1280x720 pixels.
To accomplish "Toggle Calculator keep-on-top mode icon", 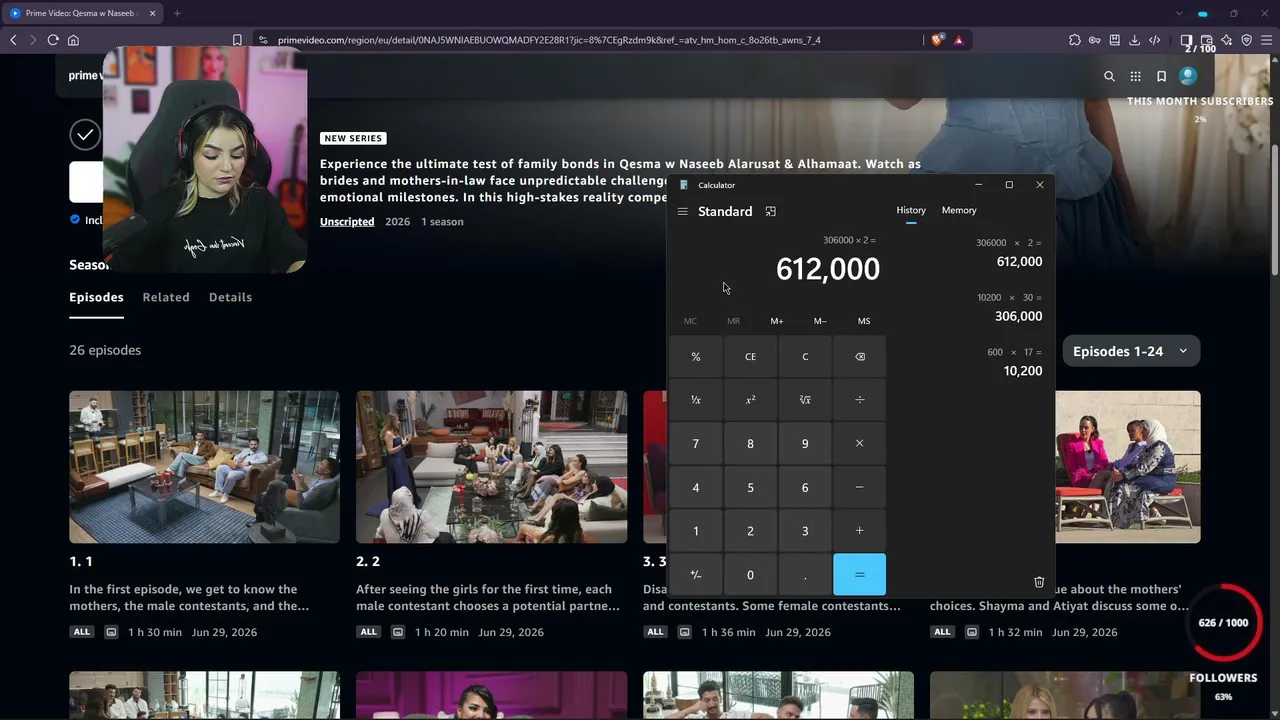I will click(770, 211).
